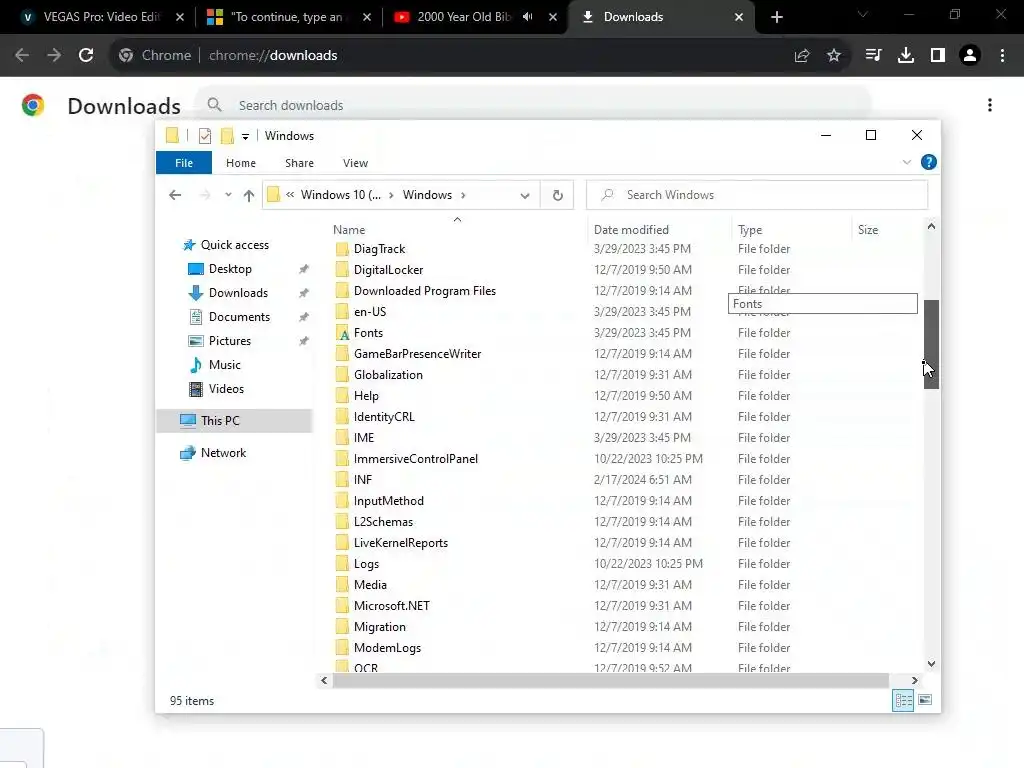This screenshot has width=1024, height=768.
Task: Select the ImmersiveControlPanel folder
Action: (415, 458)
